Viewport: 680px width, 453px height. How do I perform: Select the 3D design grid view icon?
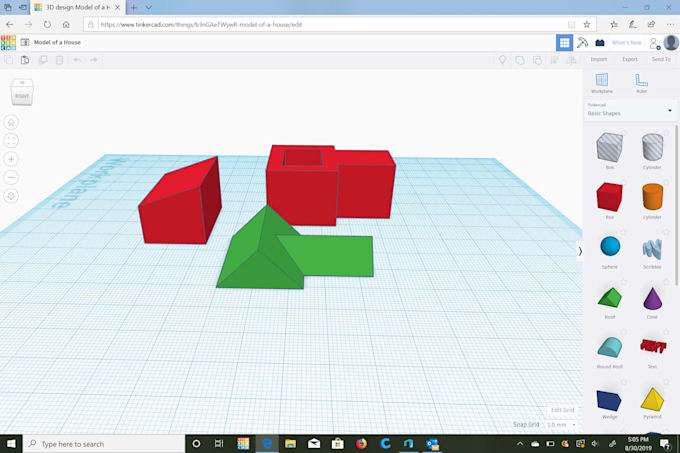tap(564, 42)
